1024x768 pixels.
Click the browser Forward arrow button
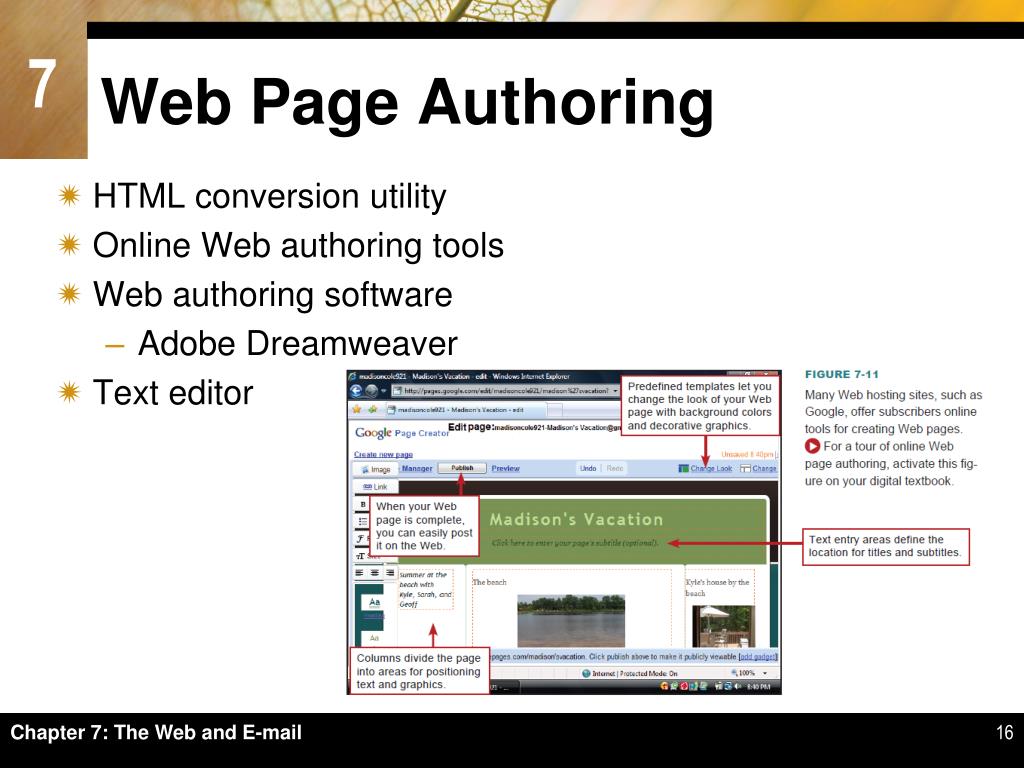pyautogui.click(x=371, y=391)
